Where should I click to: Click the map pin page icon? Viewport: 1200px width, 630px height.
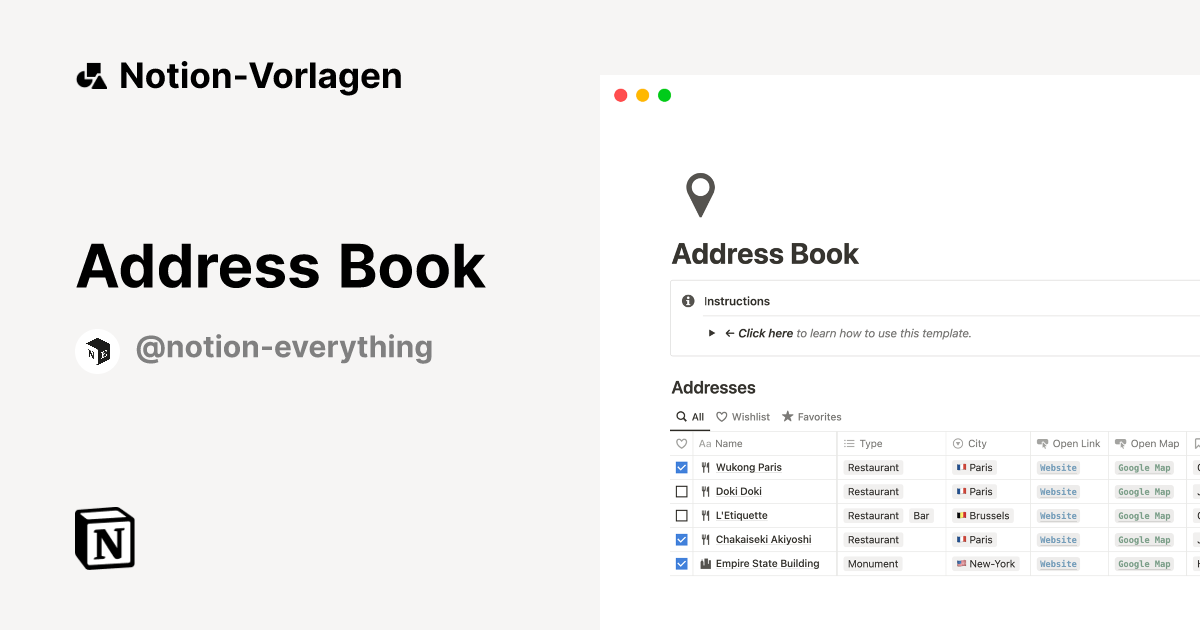point(701,193)
